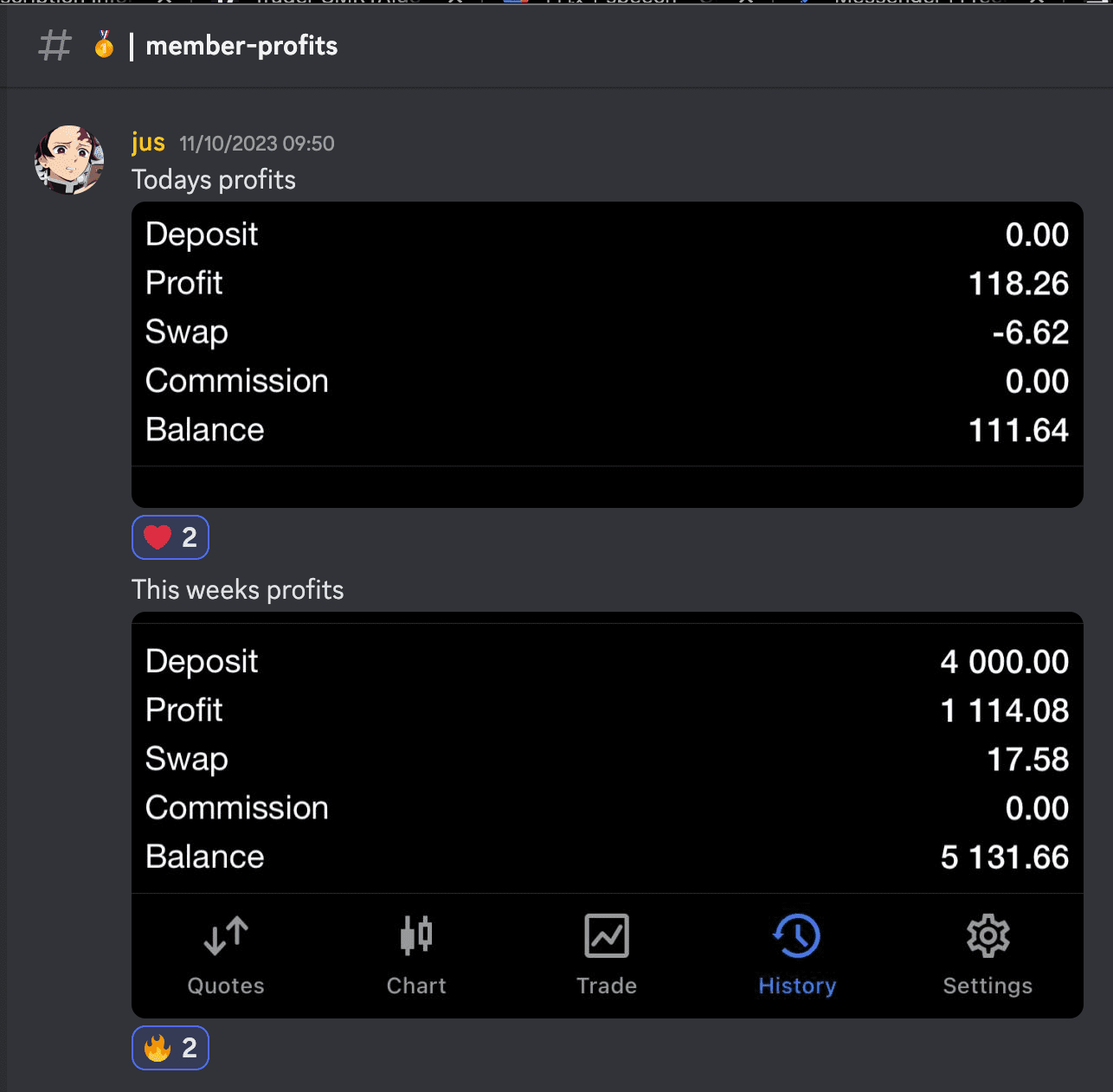
Task: Open the member-profits channel title
Action: [241, 46]
